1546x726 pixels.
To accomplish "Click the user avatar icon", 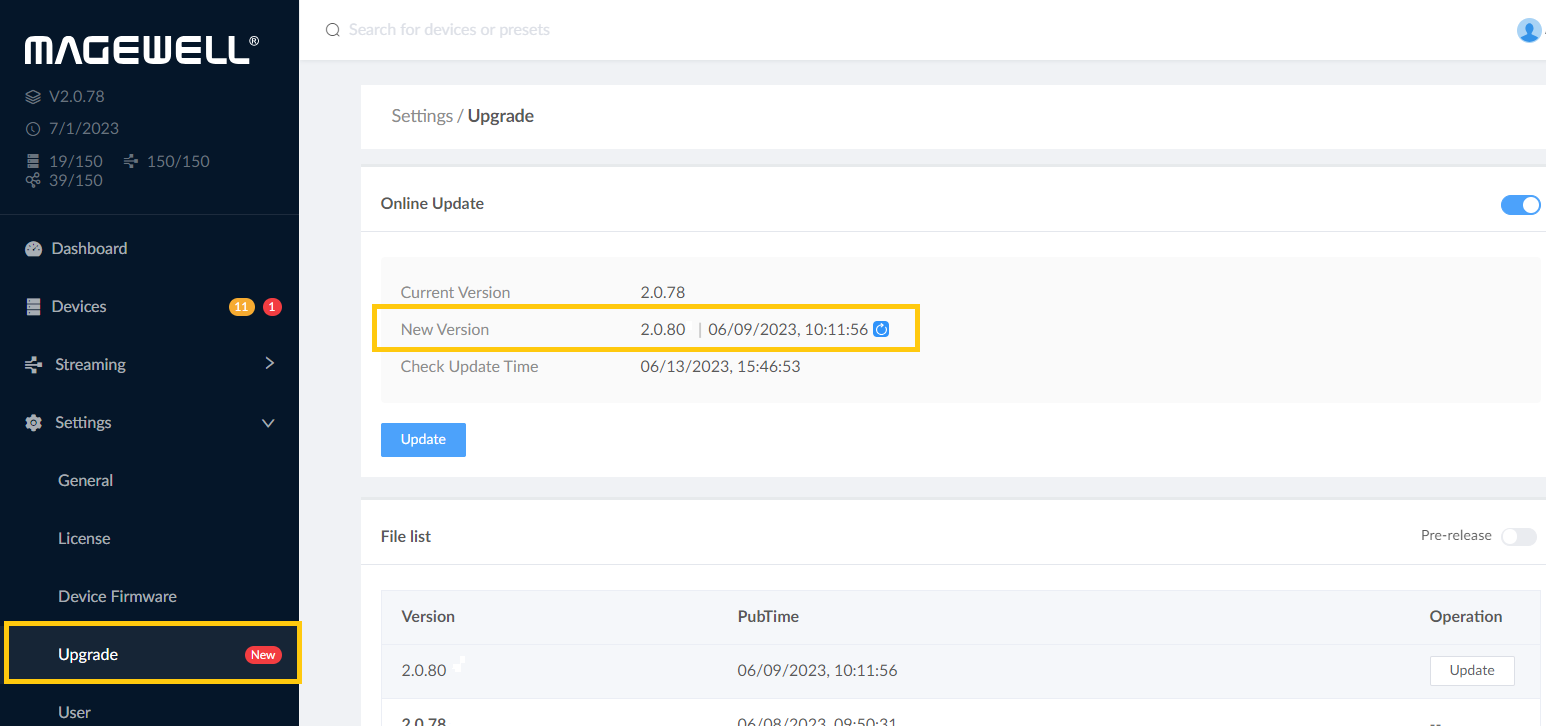I will (x=1529, y=30).
